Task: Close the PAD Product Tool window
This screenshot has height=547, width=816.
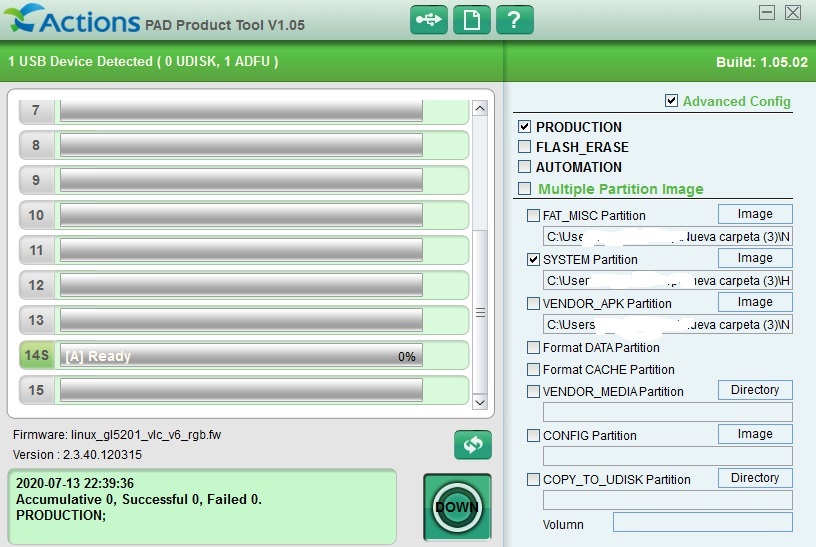Action: tap(793, 12)
